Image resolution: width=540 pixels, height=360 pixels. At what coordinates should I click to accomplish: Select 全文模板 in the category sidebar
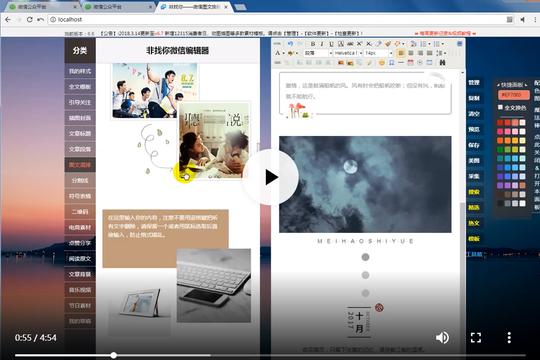pyautogui.click(x=80, y=87)
